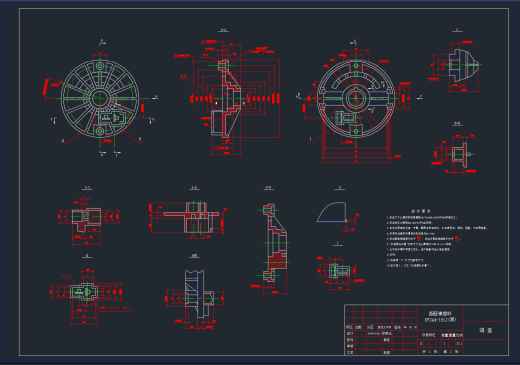Select the central hub circle of the front view
This screenshot has width=520, height=365.
click(x=100, y=98)
